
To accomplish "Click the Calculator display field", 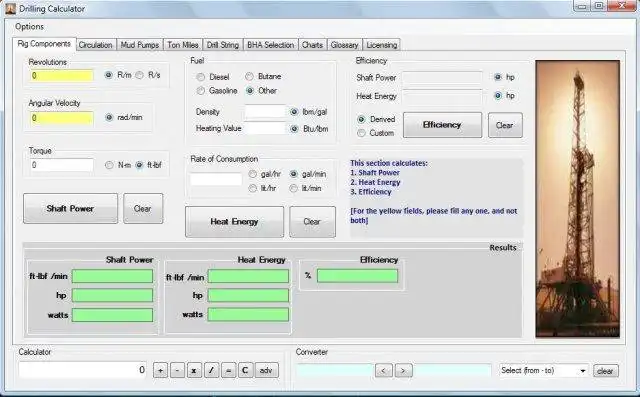I will (x=83, y=370).
